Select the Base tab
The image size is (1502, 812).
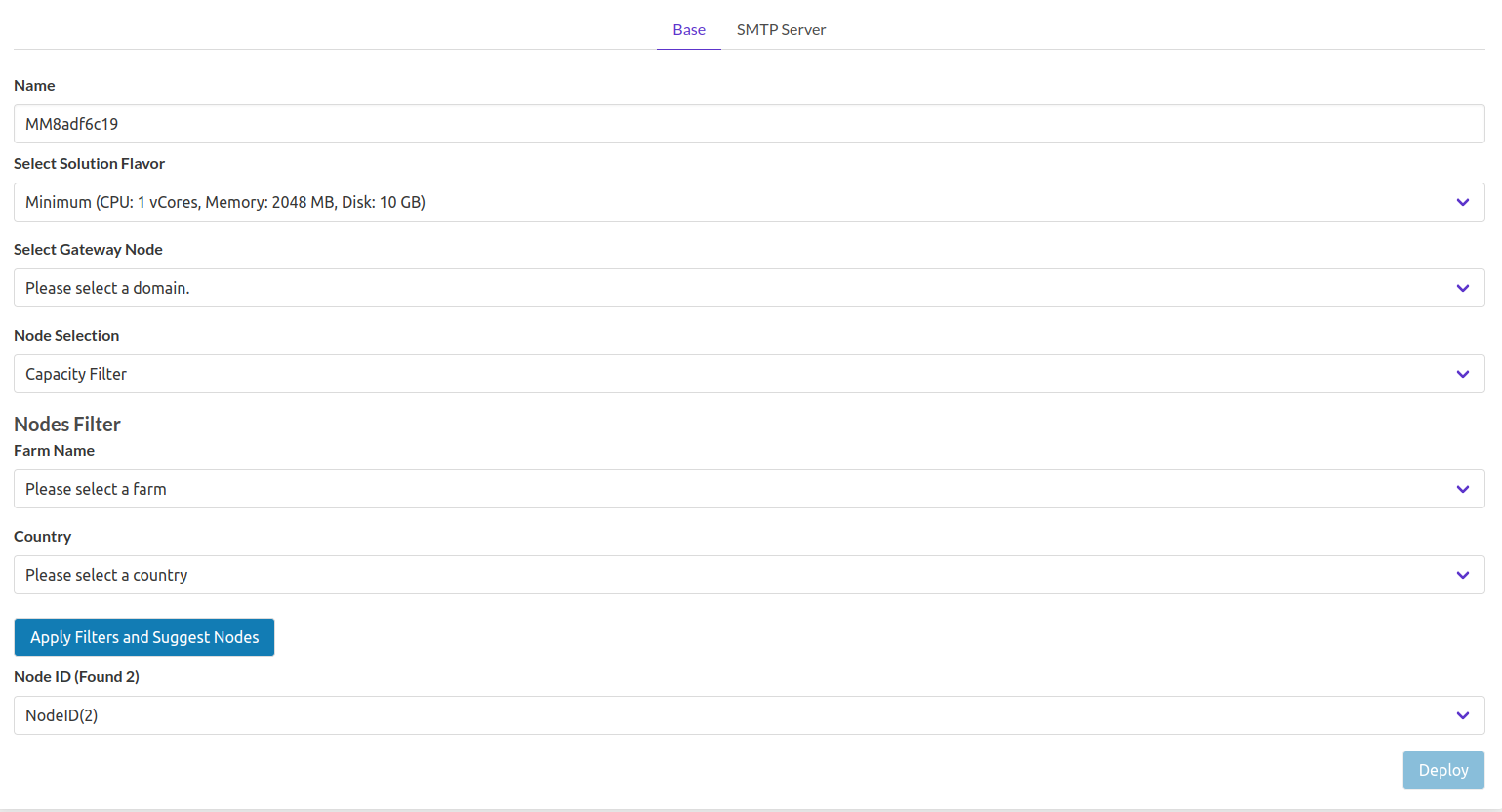click(688, 29)
